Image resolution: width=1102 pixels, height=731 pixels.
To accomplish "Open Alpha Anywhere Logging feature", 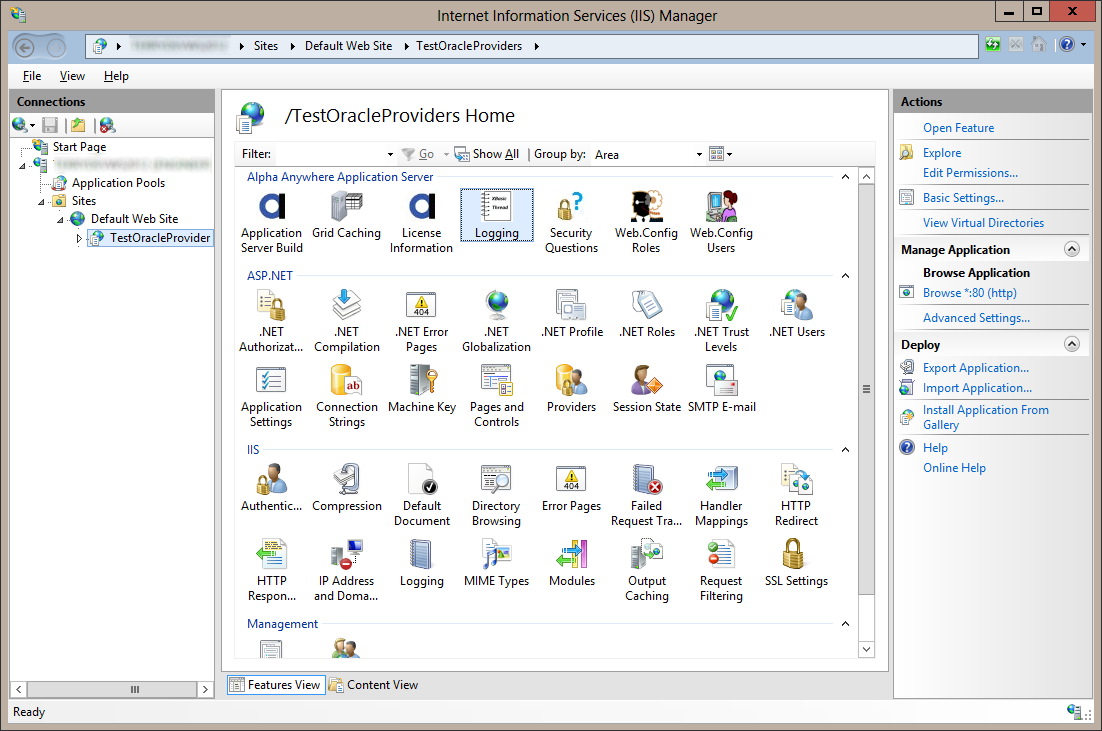I will pyautogui.click(x=497, y=215).
